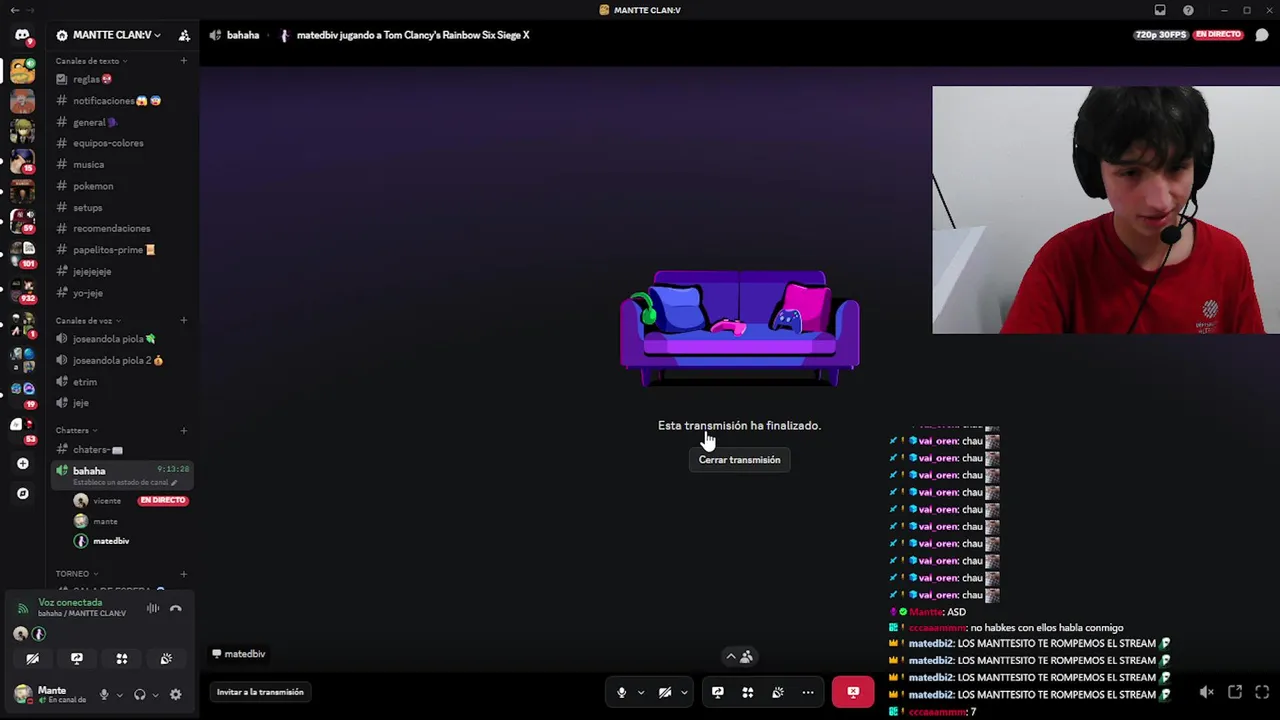Open the general text channel

[x=122, y=122]
